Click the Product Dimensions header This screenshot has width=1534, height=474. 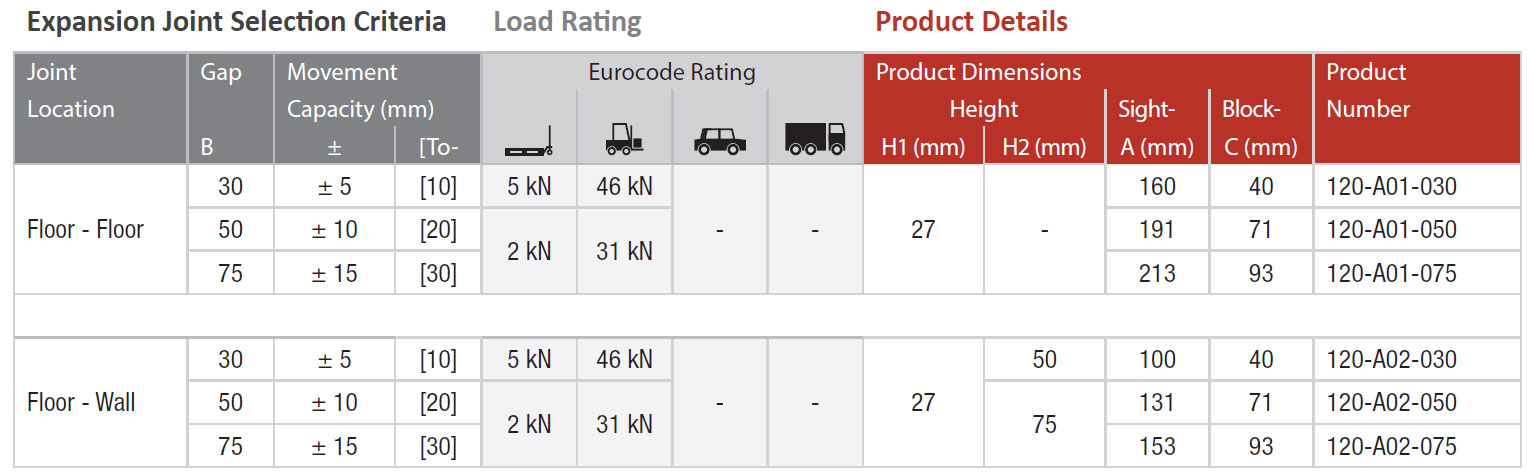[x=978, y=72]
